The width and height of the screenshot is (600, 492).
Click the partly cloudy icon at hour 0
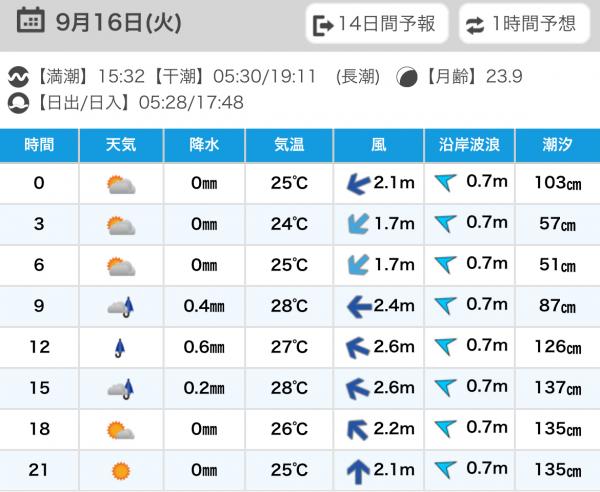point(121,184)
